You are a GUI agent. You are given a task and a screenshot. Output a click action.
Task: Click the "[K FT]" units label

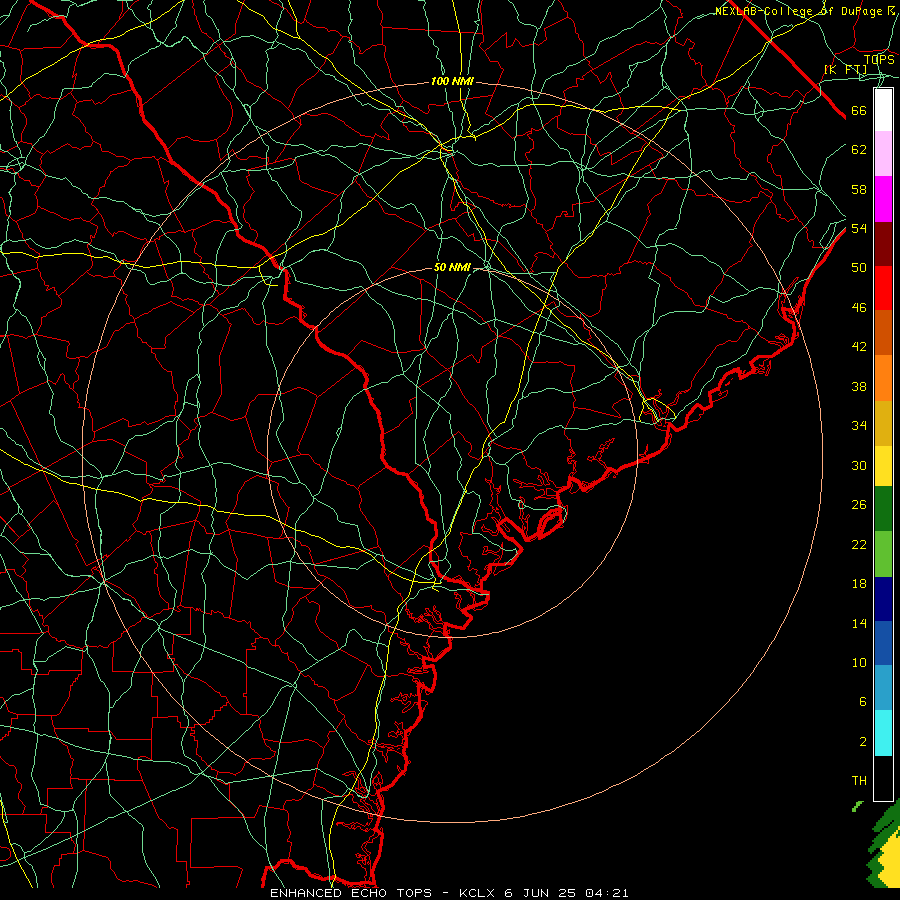click(845, 69)
